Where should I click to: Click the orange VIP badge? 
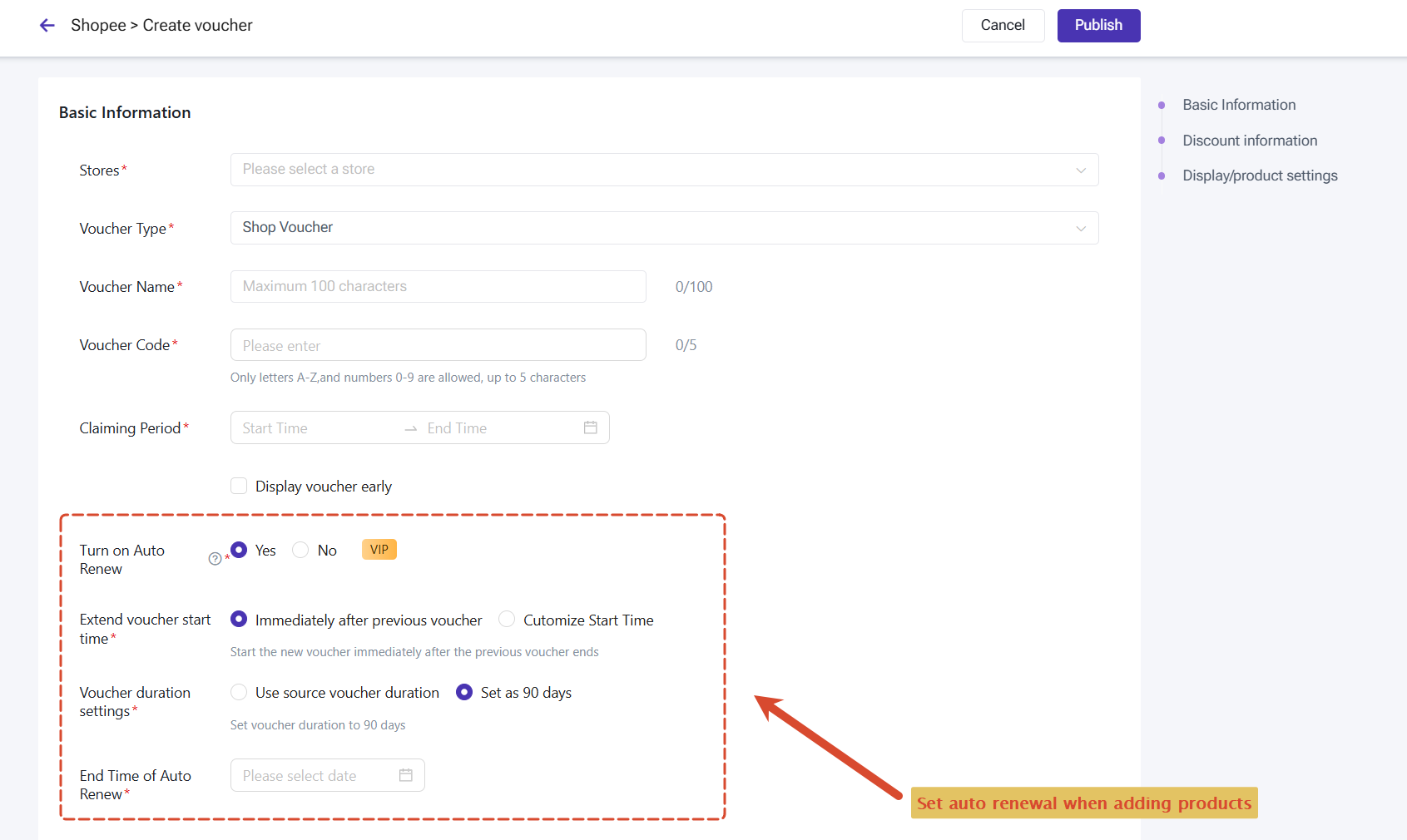click(x=379, y=550)
